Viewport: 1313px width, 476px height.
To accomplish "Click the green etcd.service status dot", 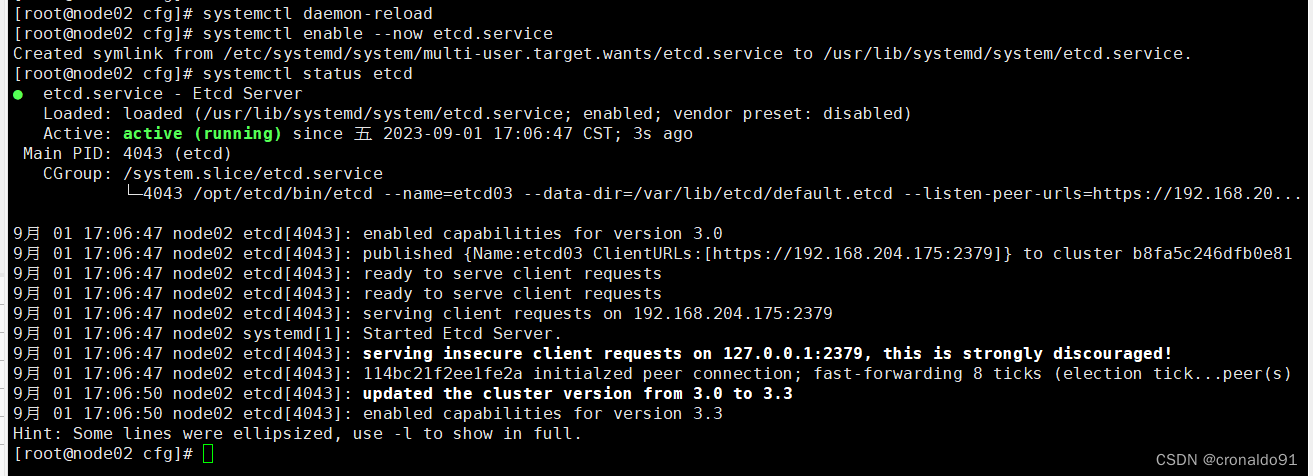I will (18, 94).
